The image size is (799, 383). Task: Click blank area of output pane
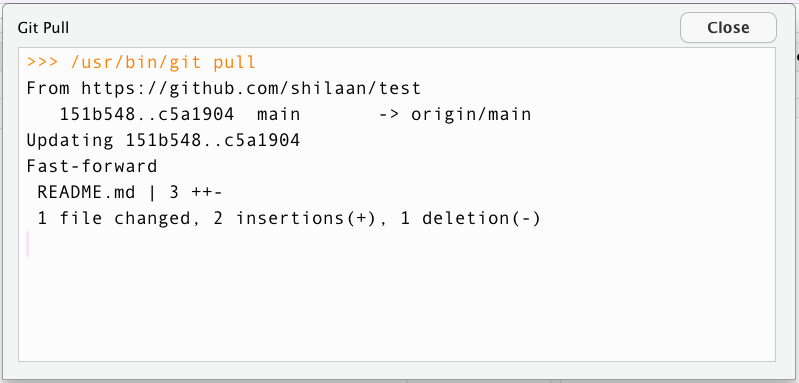pyautogui.click(x=397, y=306)
